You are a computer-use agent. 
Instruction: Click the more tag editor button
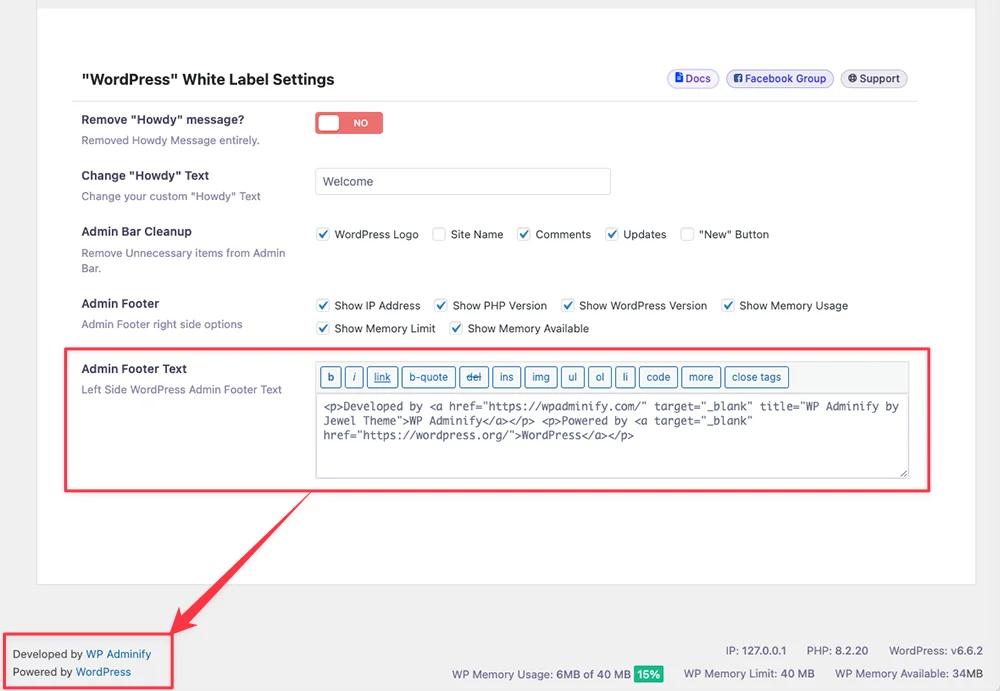click(701, 377)
